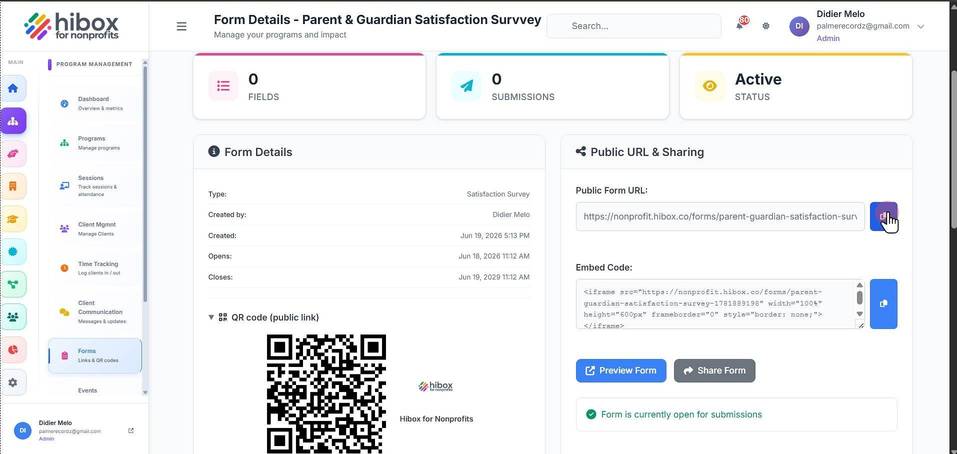Open Events menu item
The width and height of the screenshot is (957, 454).
click(87, 391)
